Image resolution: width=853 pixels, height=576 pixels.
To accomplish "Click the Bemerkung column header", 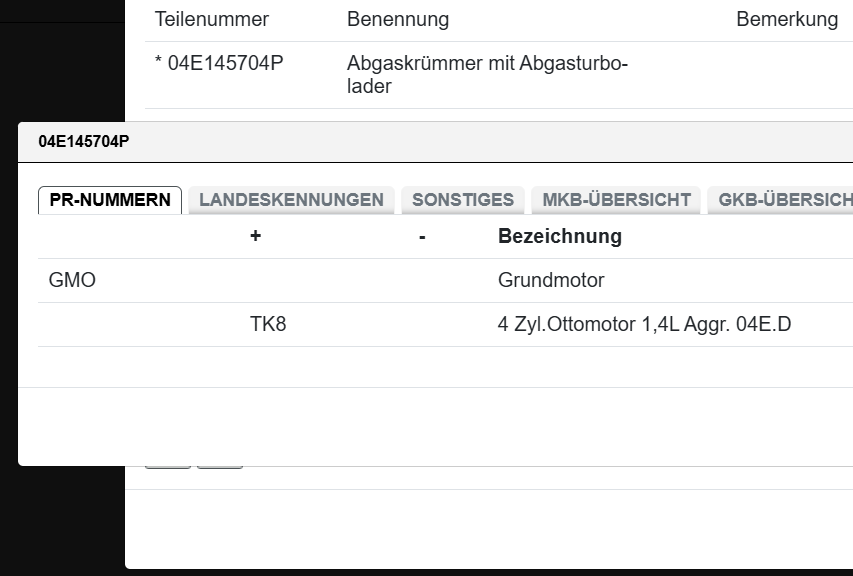I will coord(786,19).
